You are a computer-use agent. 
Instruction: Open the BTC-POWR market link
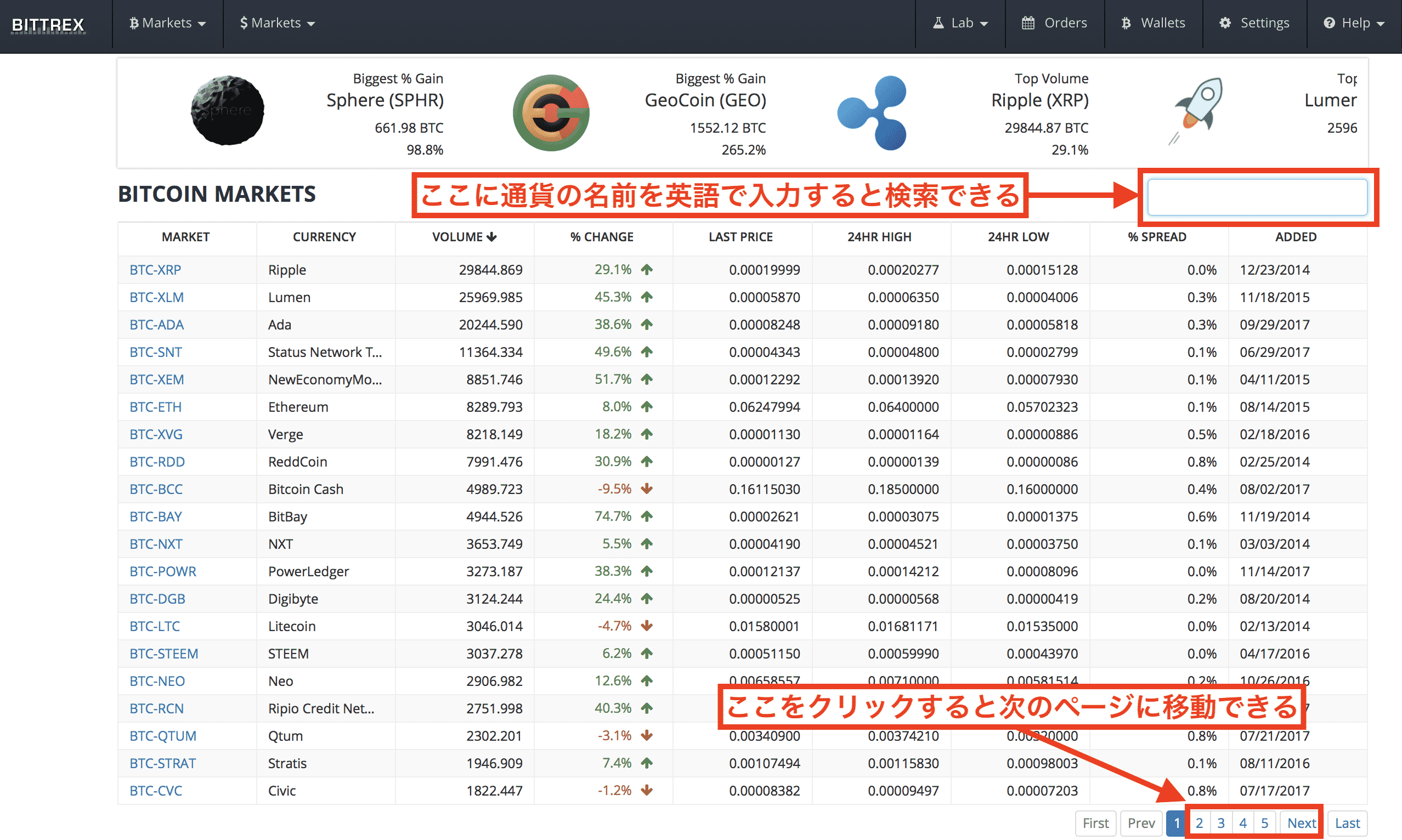(x=163, y=572)
